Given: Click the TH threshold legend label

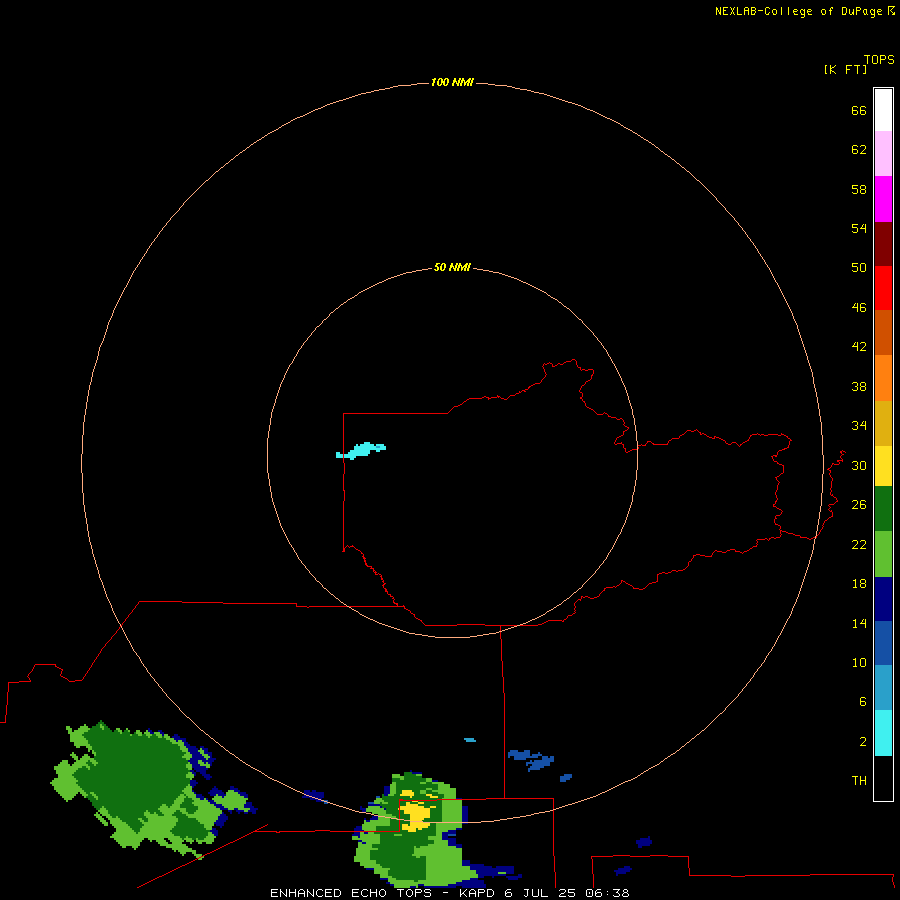Looking at the screenshot, I should 859,780.
